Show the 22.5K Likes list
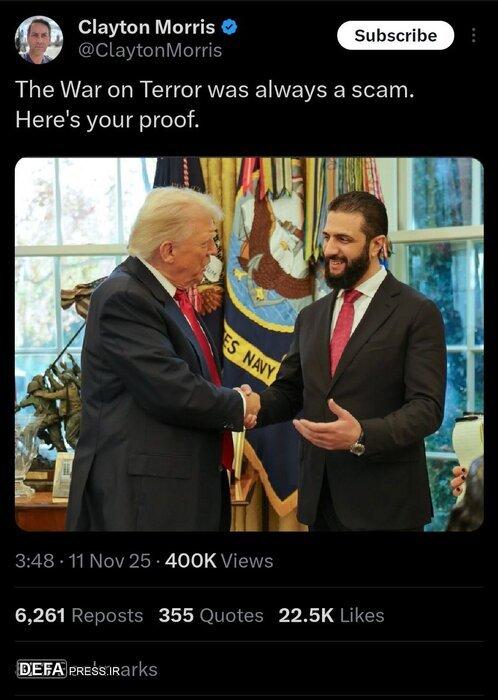The width and height of the screenshot is (498, 700). [x=331, y=616]
